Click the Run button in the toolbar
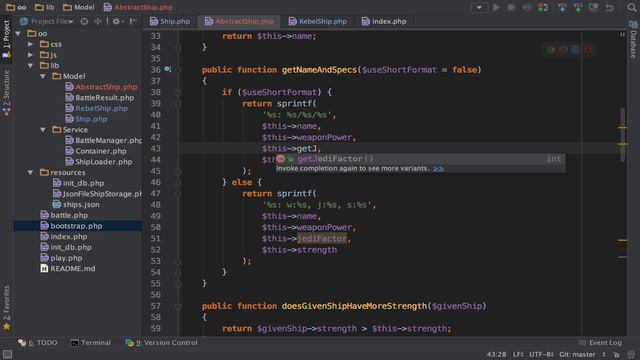 [x=496, y=7]
